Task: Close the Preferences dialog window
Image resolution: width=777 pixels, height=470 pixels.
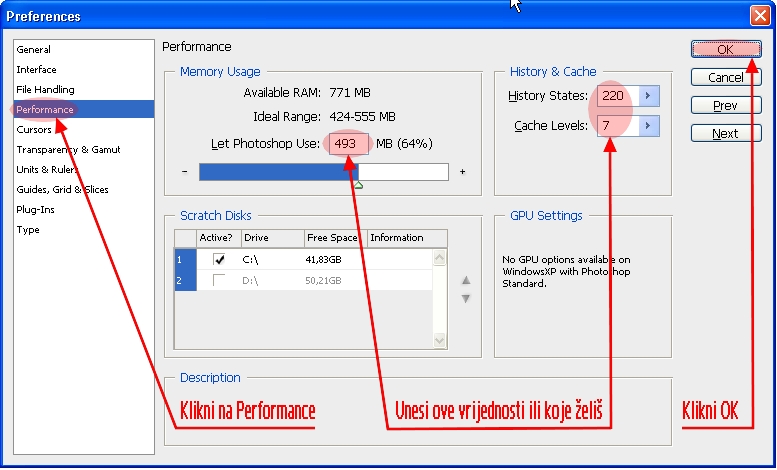Action: coord(760,15)
